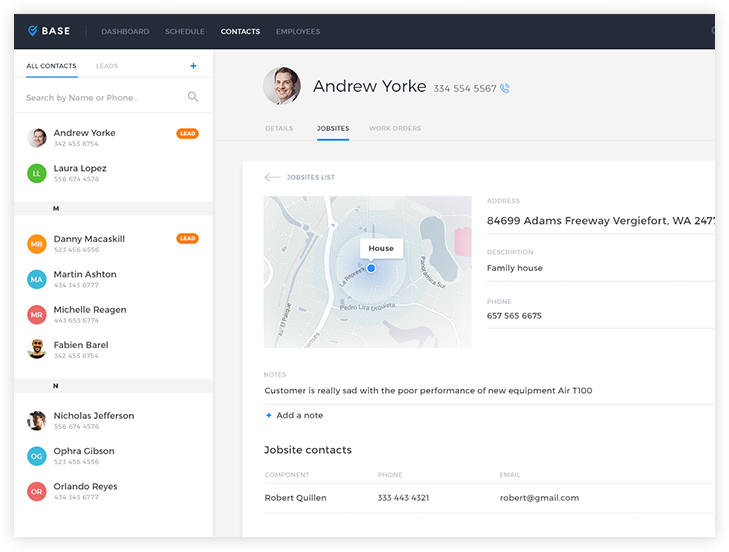Select Martin Ashton in contacts list

(x=85, y=274)
